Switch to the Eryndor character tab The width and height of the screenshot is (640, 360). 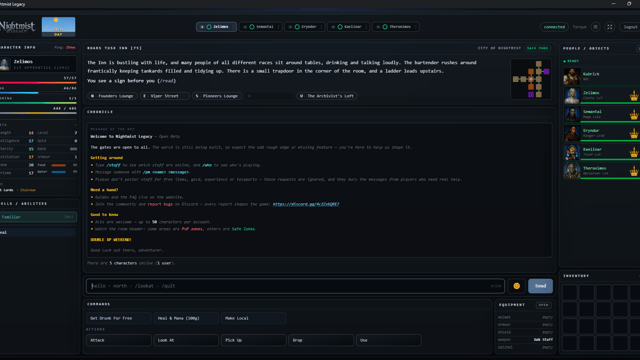304,27
